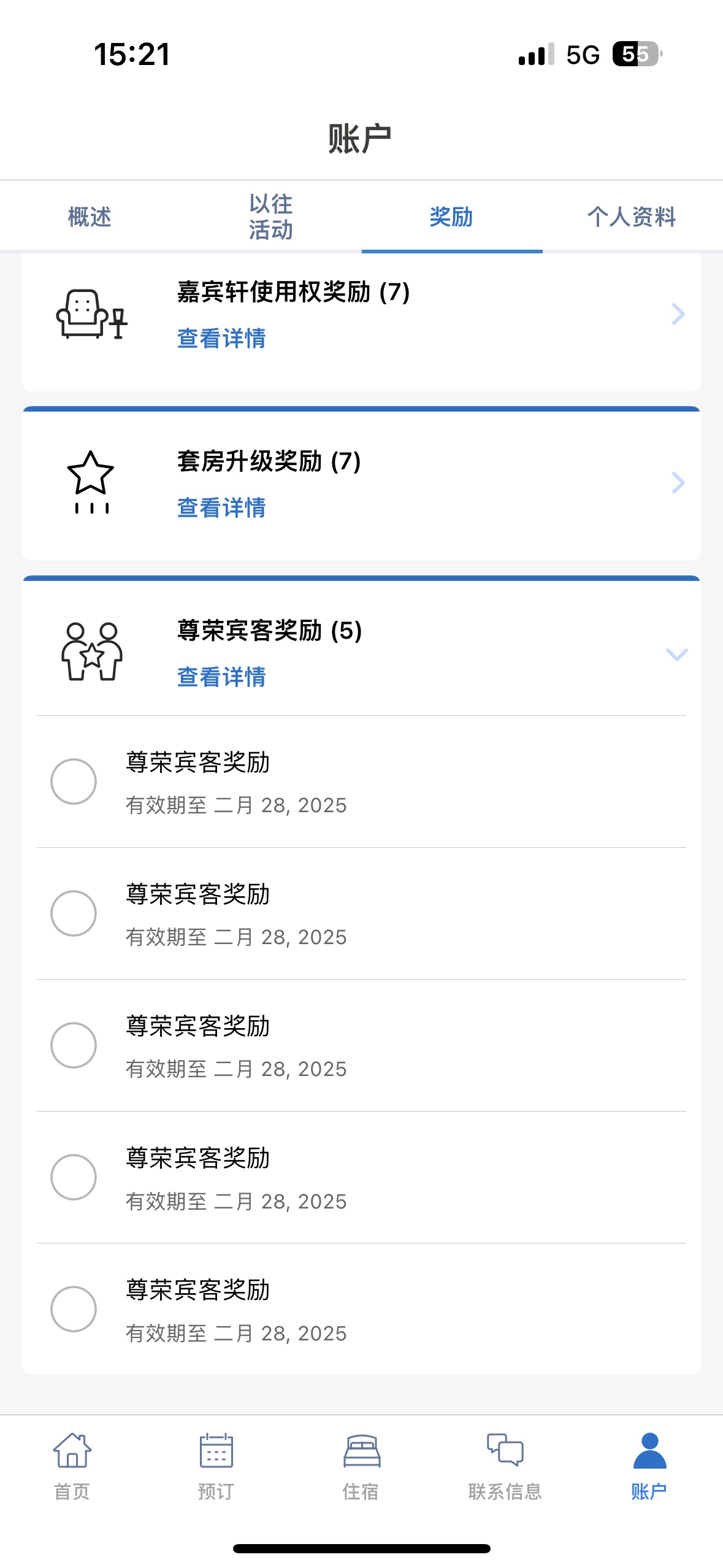The image size is (723, 1568).
Task: Tap the 账户 person icon
Action: pos(649,1450)
